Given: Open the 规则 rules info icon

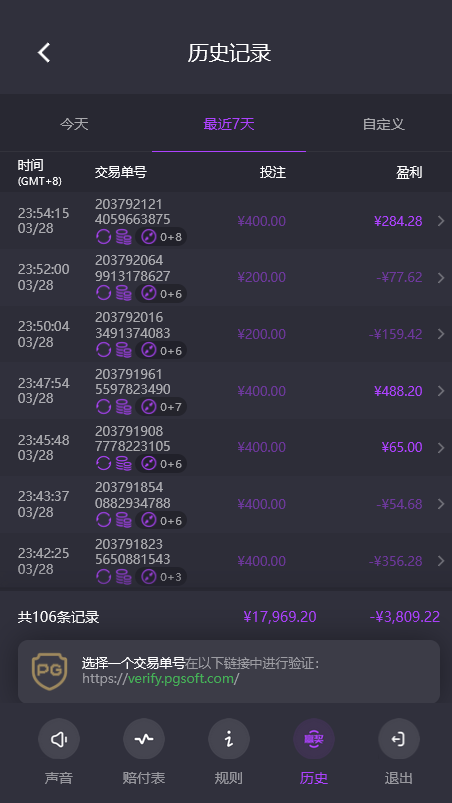Looking at the screenshot, I should [229, 739].
